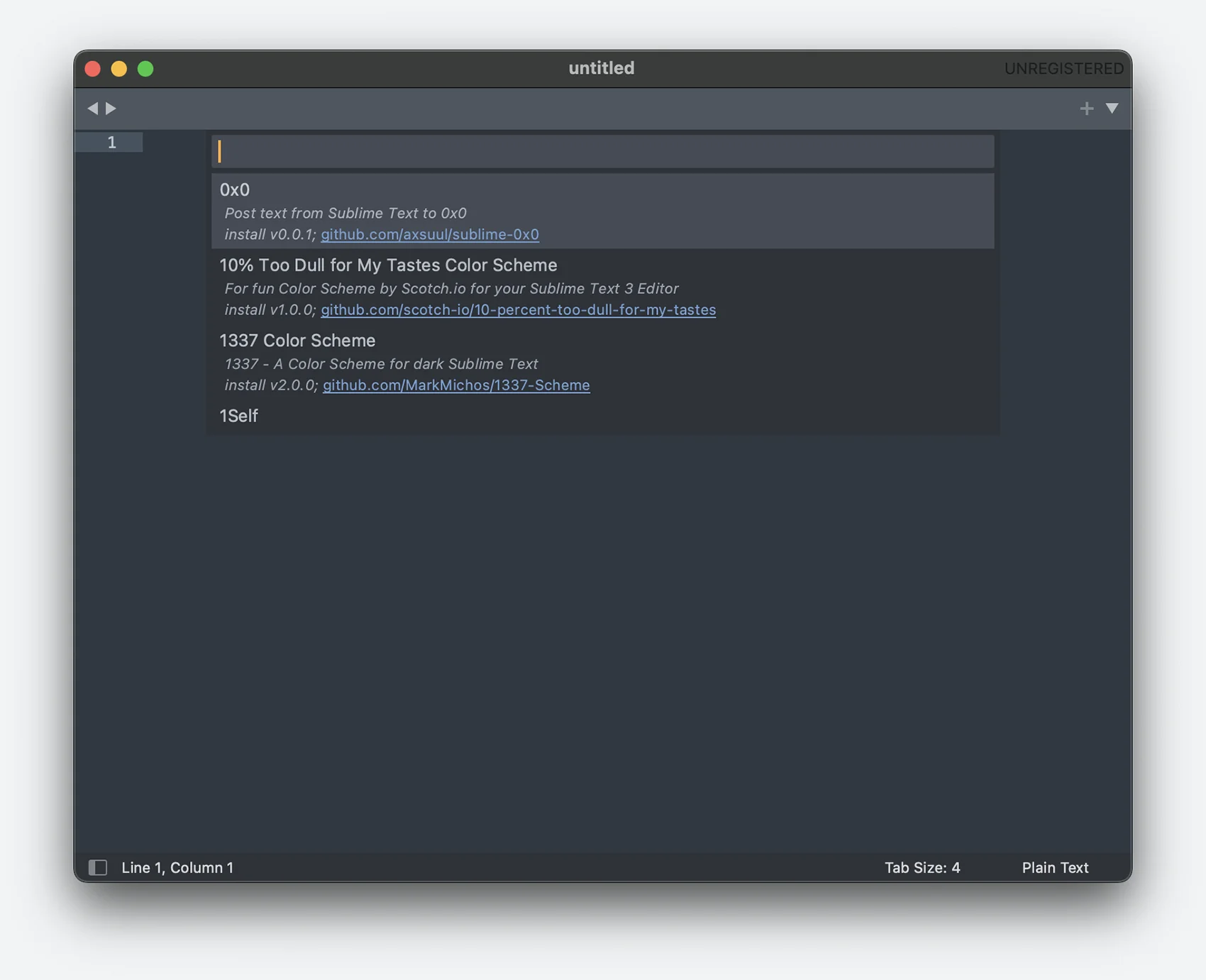This screenshot has height=980, width=1206.
Task: Open github.com/axsuul/sublime-0x0 link
Action: [x=429, y=234]
